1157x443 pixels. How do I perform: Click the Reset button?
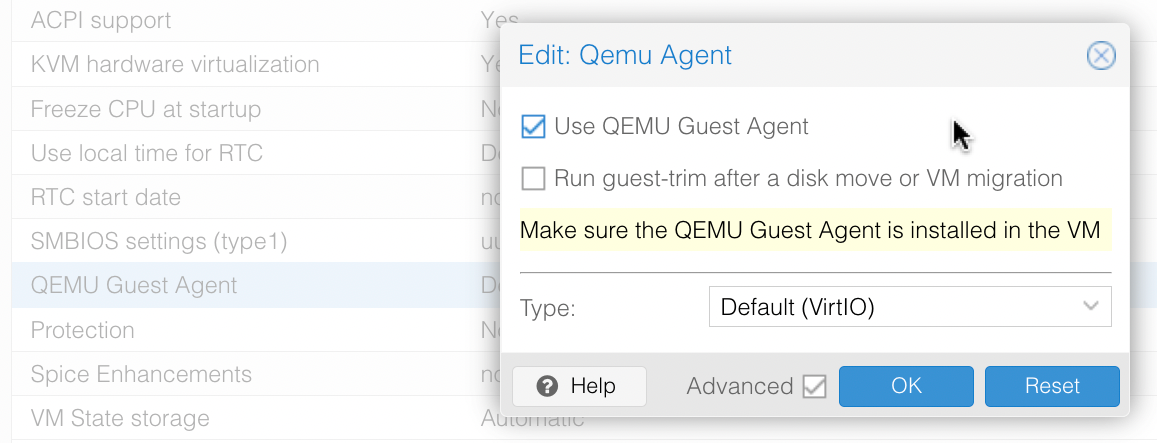[x=1052, y=386]
